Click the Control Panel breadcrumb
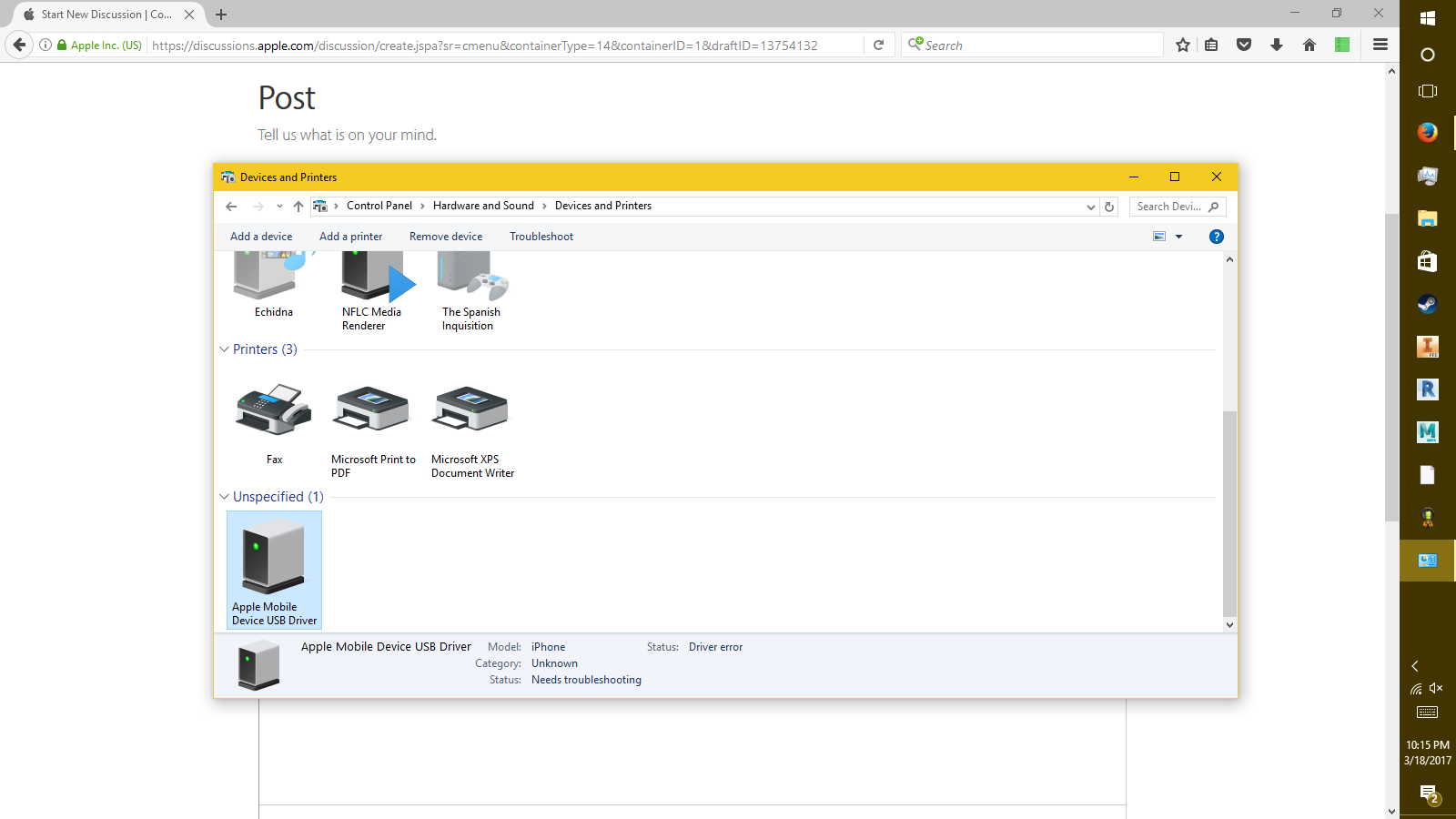1456x819 pixels. [x=379, y=206]
